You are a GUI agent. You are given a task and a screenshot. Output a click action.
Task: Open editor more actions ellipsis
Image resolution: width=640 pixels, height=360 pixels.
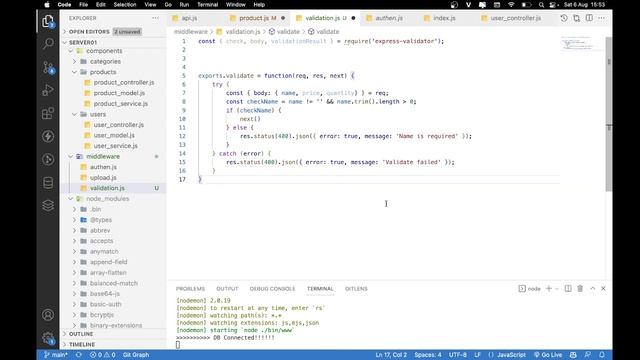coord(602,18)
